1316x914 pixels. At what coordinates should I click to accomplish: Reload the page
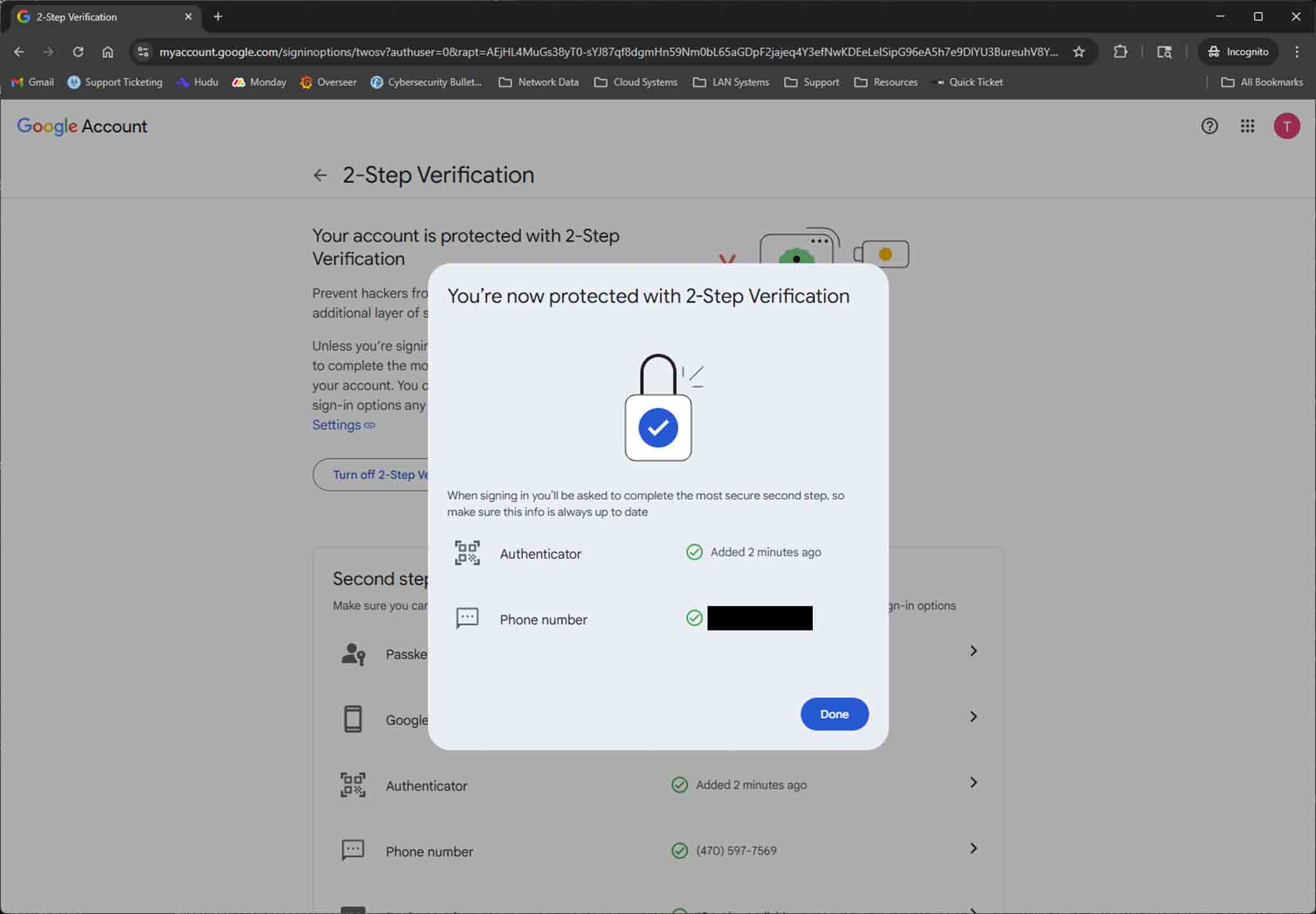coord(78,52)
